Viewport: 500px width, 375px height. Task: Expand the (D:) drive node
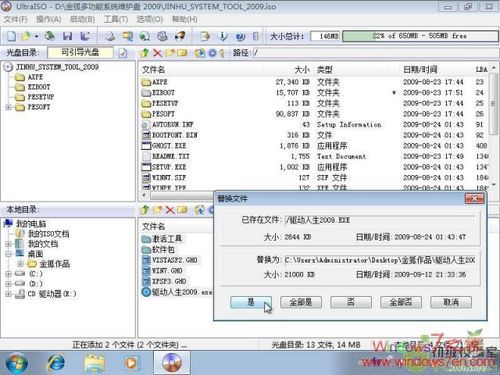click(x=8, y=284)
